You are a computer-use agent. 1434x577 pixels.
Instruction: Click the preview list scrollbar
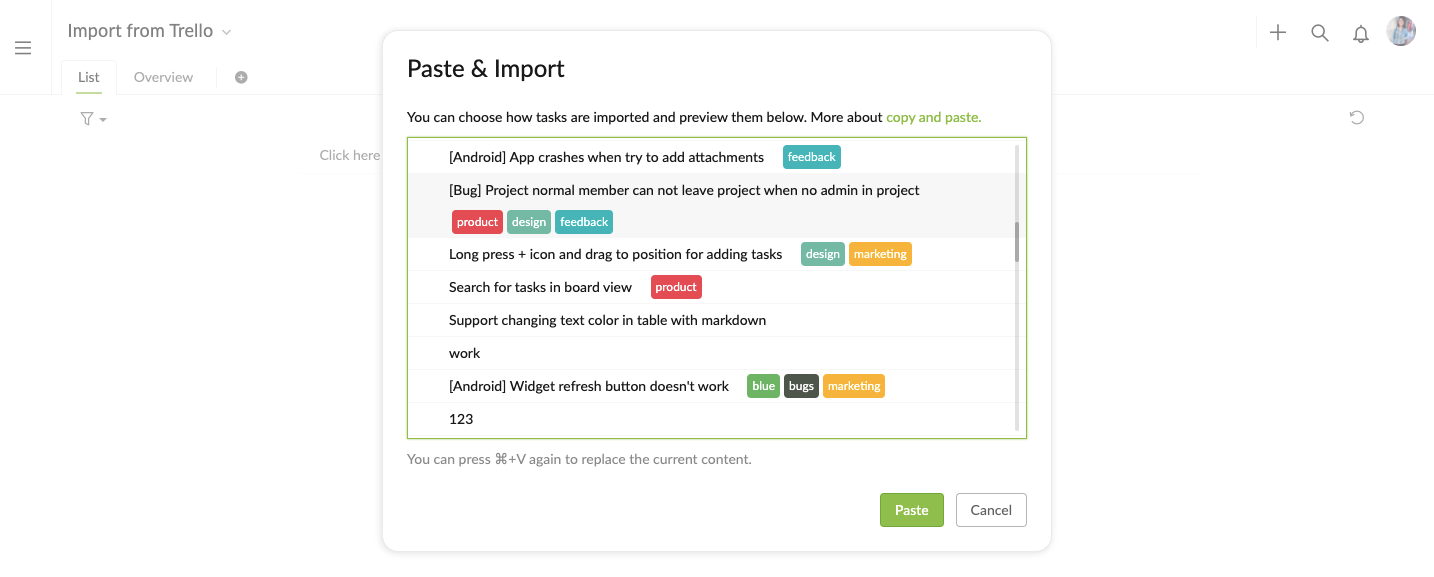click(1017, 242)
